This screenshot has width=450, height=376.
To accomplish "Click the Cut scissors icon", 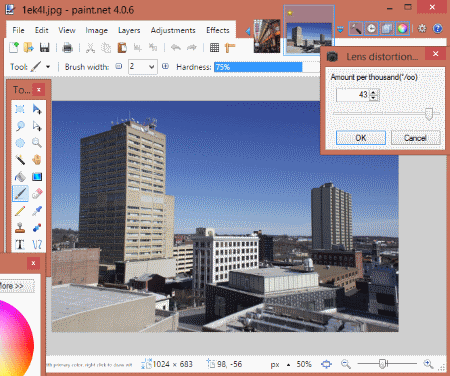I will 90,47.
